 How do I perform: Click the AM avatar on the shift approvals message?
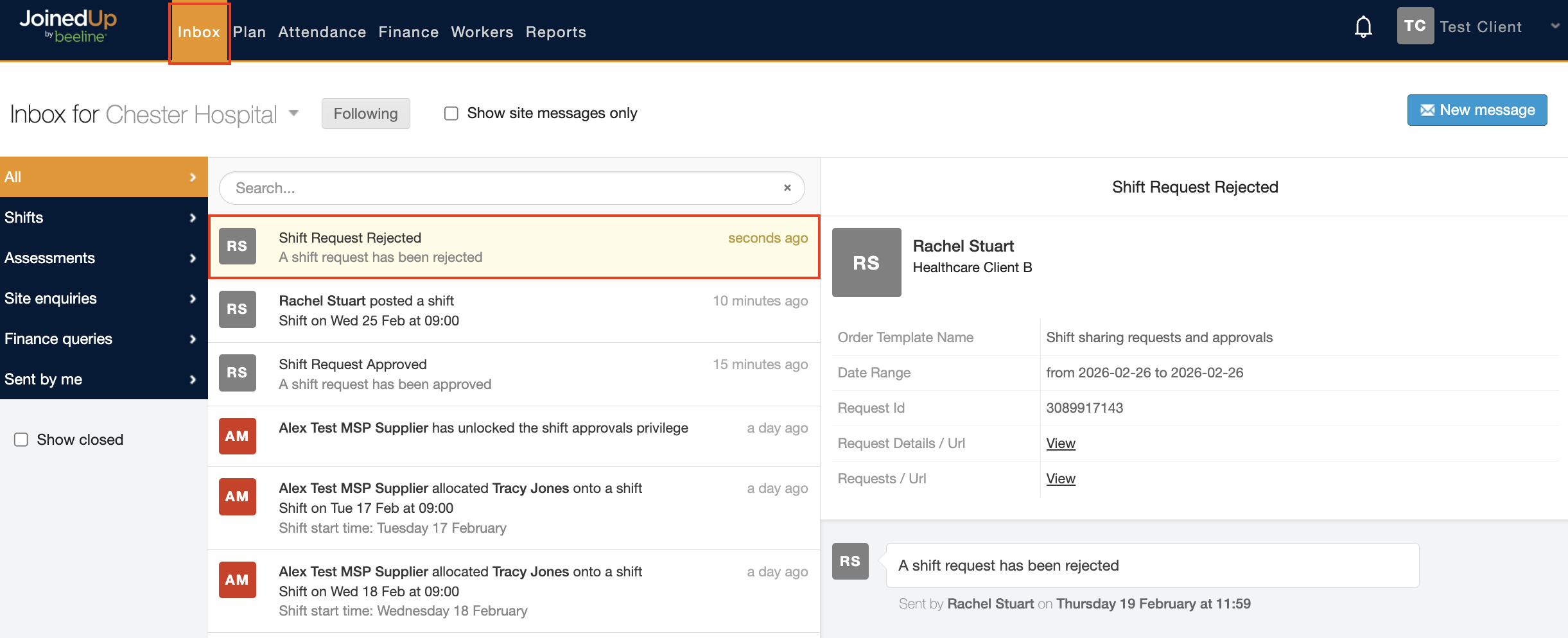coord(237,436)
